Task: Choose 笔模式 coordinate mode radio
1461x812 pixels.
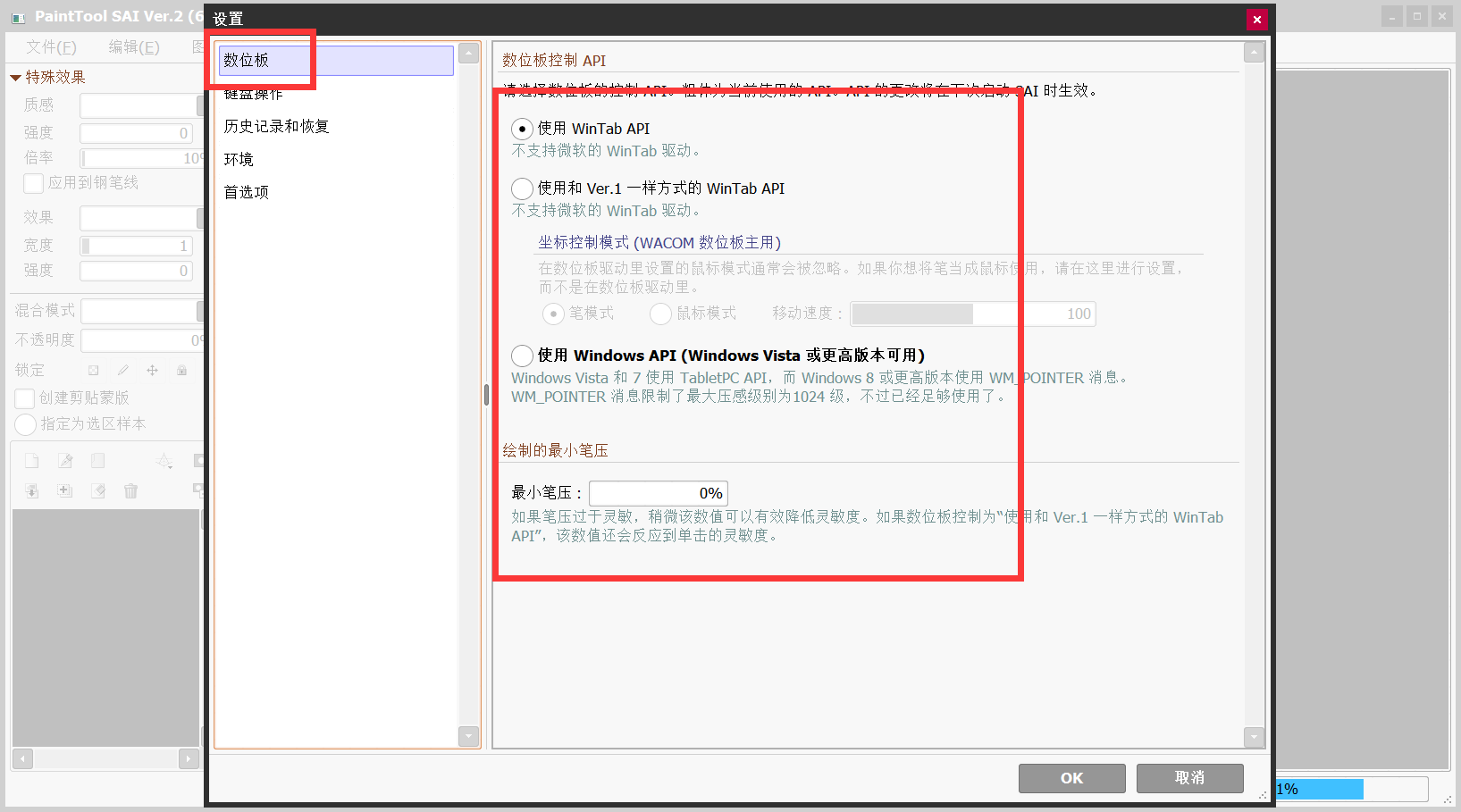Action: coord(553,314)
